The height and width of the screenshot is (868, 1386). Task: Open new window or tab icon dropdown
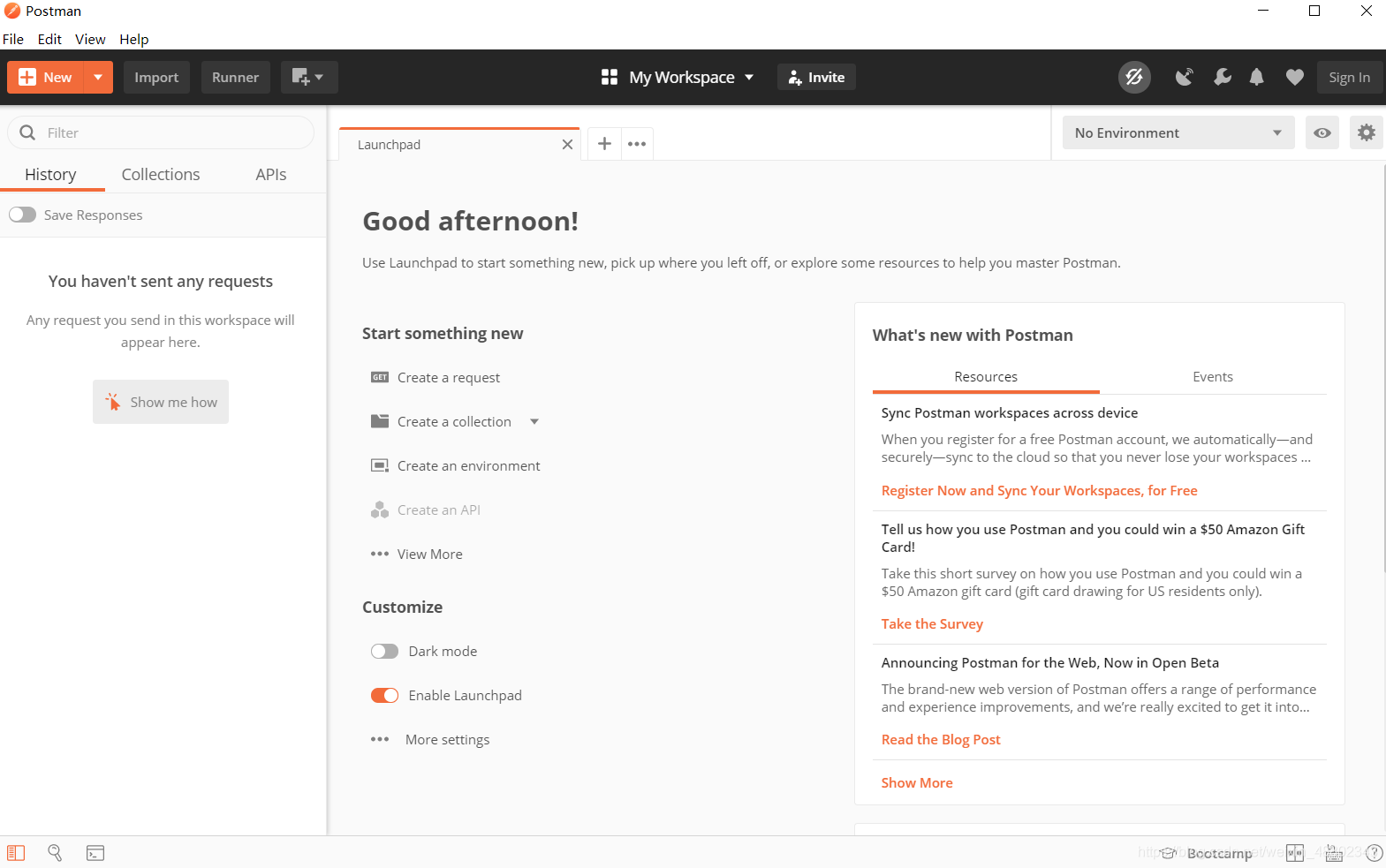(308, 77)
